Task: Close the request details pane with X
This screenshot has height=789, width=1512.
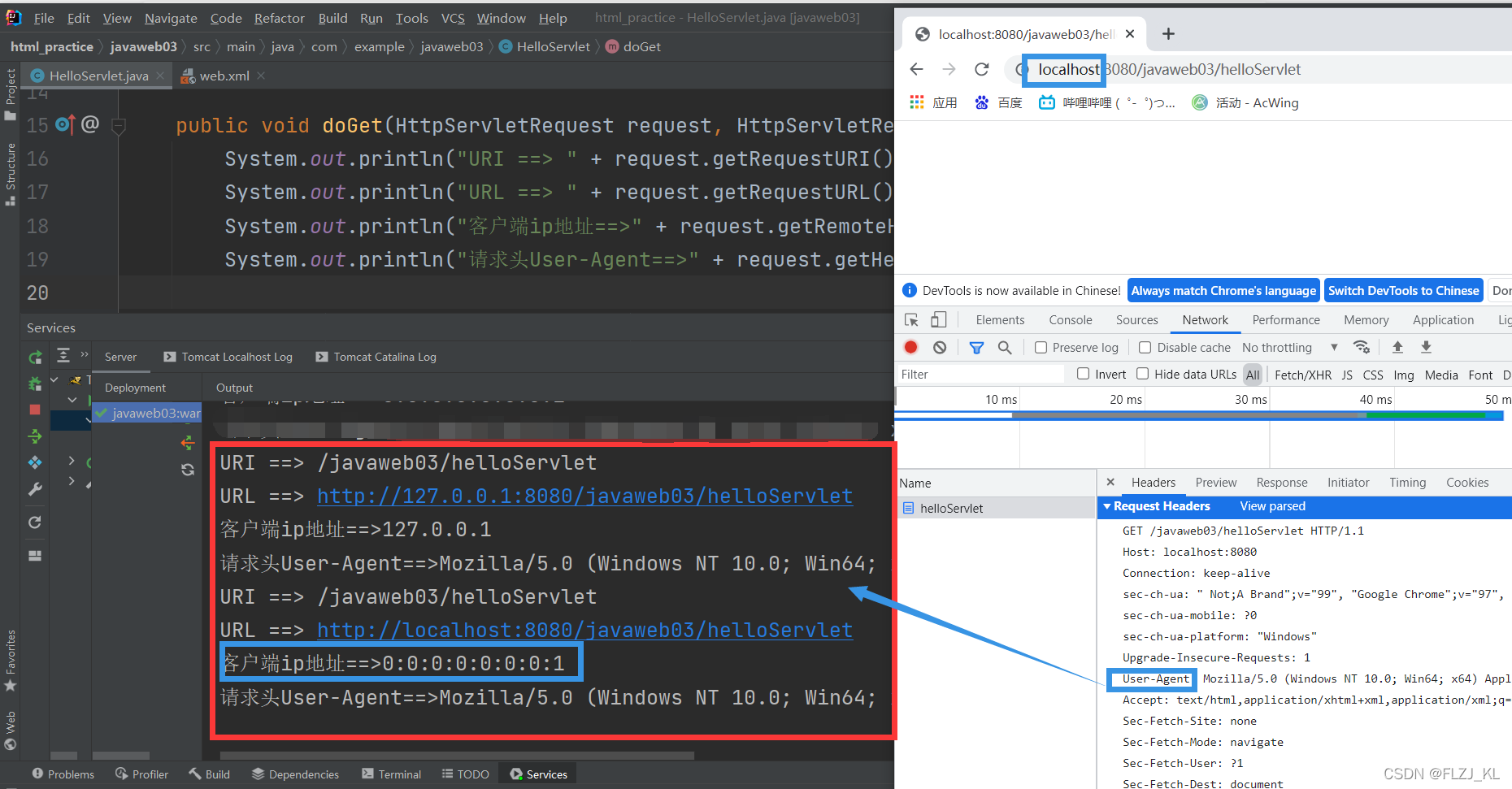Action: point(1110,482)
